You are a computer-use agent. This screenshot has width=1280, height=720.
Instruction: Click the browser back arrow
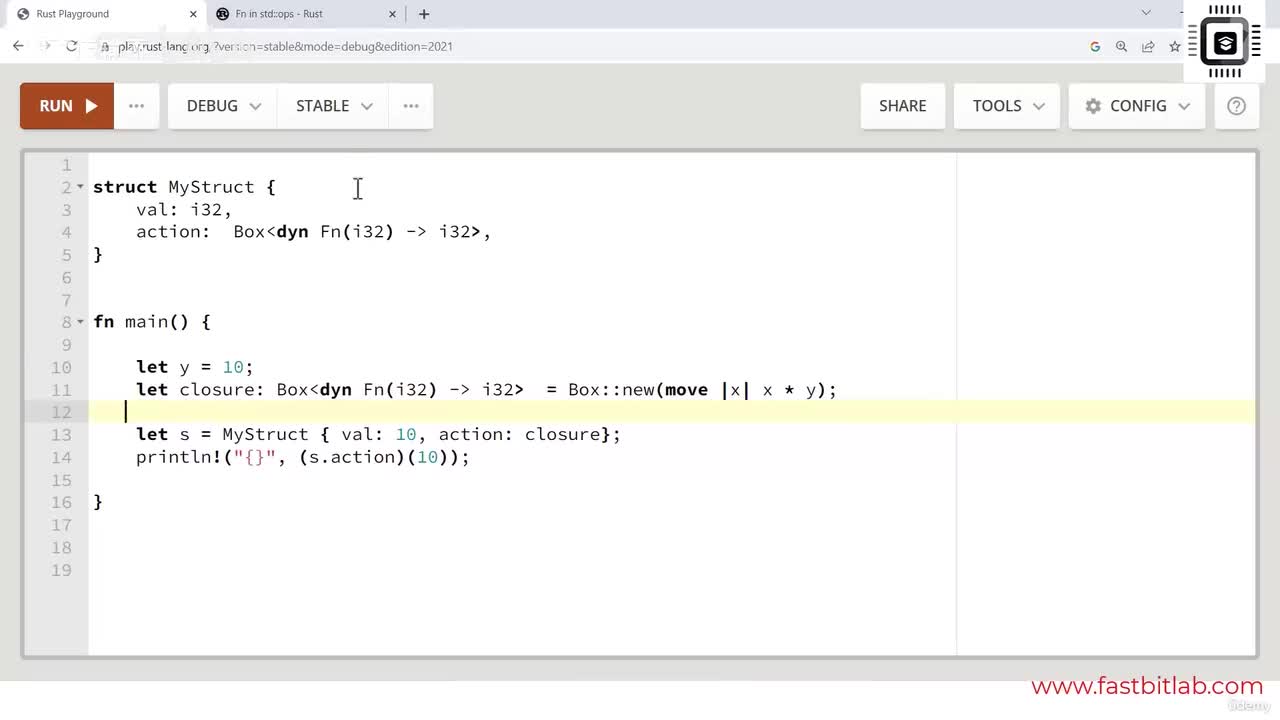click(x=18, y=46)
